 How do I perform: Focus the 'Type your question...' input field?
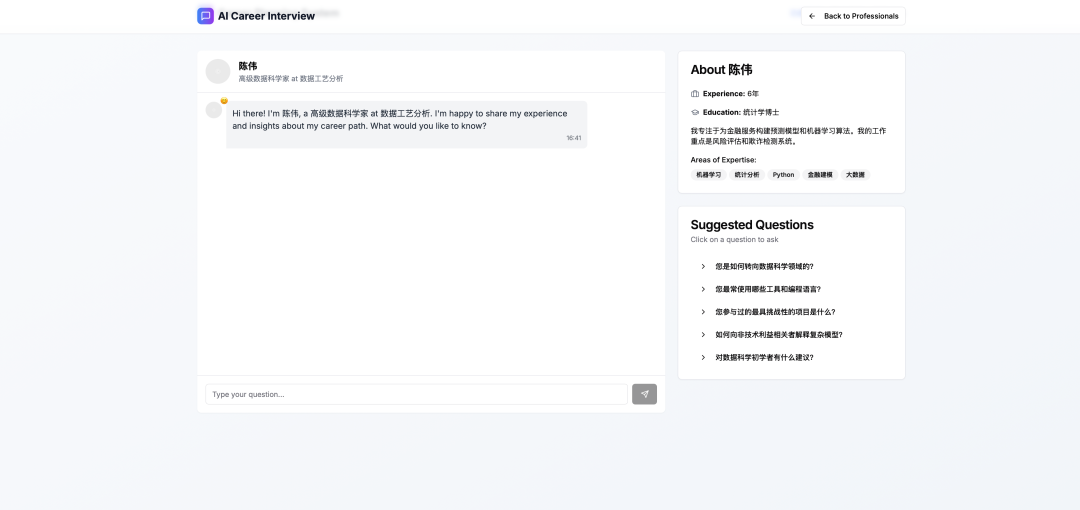pyautogui.click(x=416, y=394)
